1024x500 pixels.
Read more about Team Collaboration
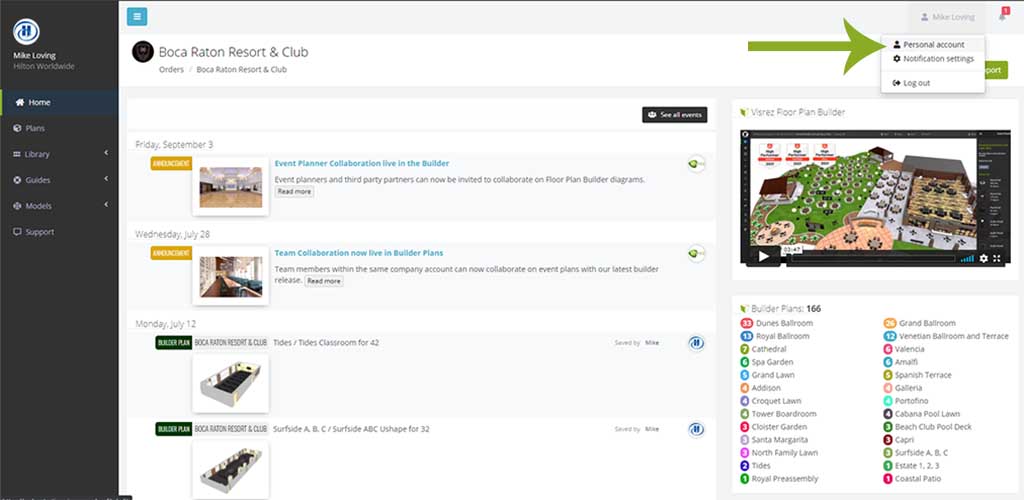[x=324, y=281]
